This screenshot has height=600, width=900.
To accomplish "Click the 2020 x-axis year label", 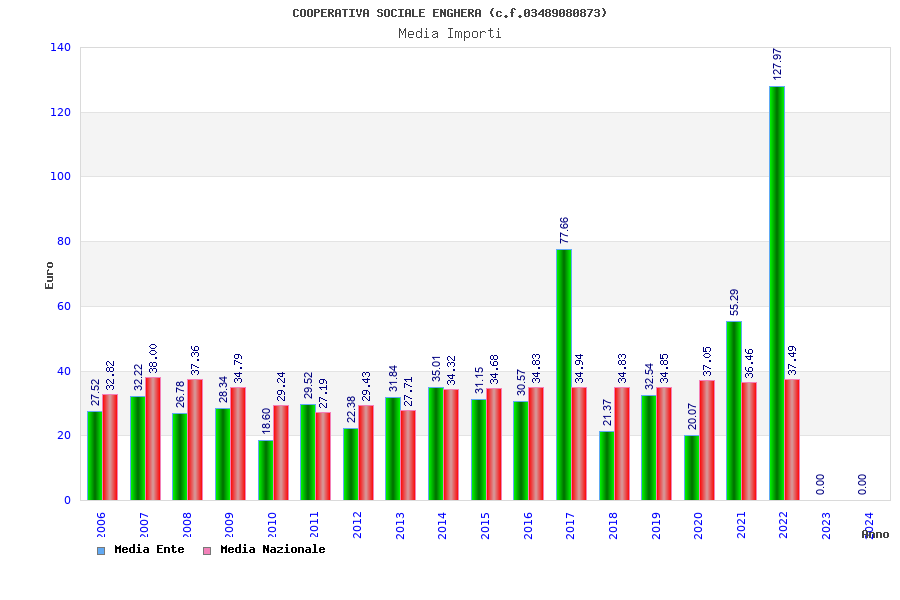I will coord(698,525).
